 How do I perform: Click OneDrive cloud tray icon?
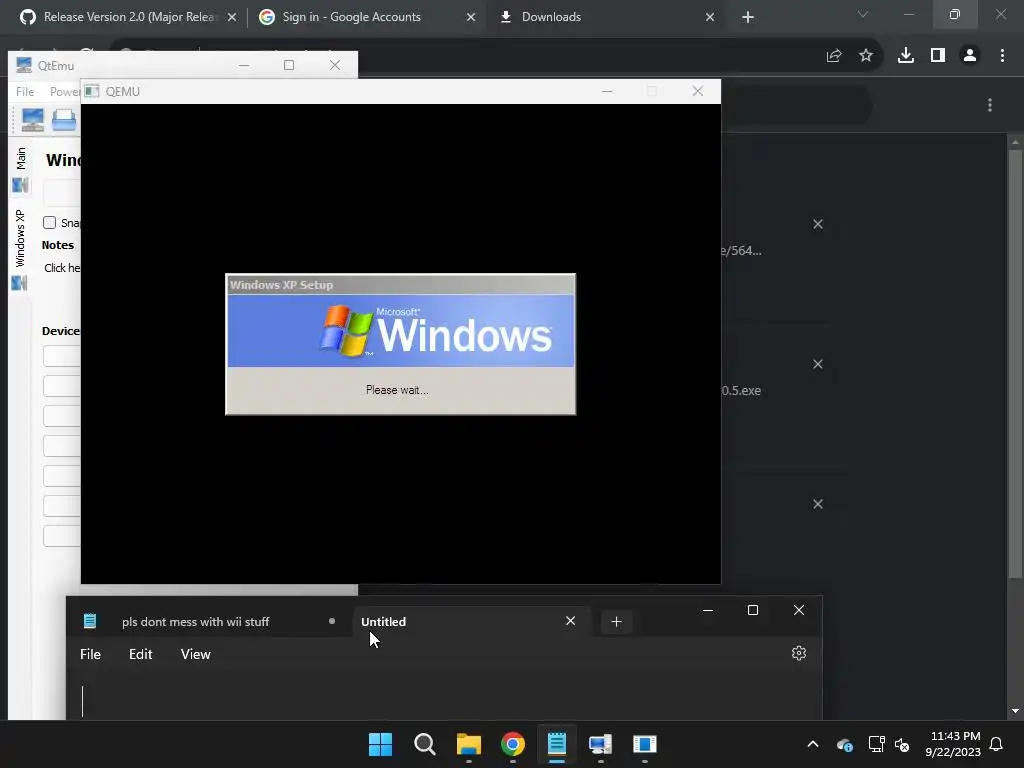click(x=844, y=744)
